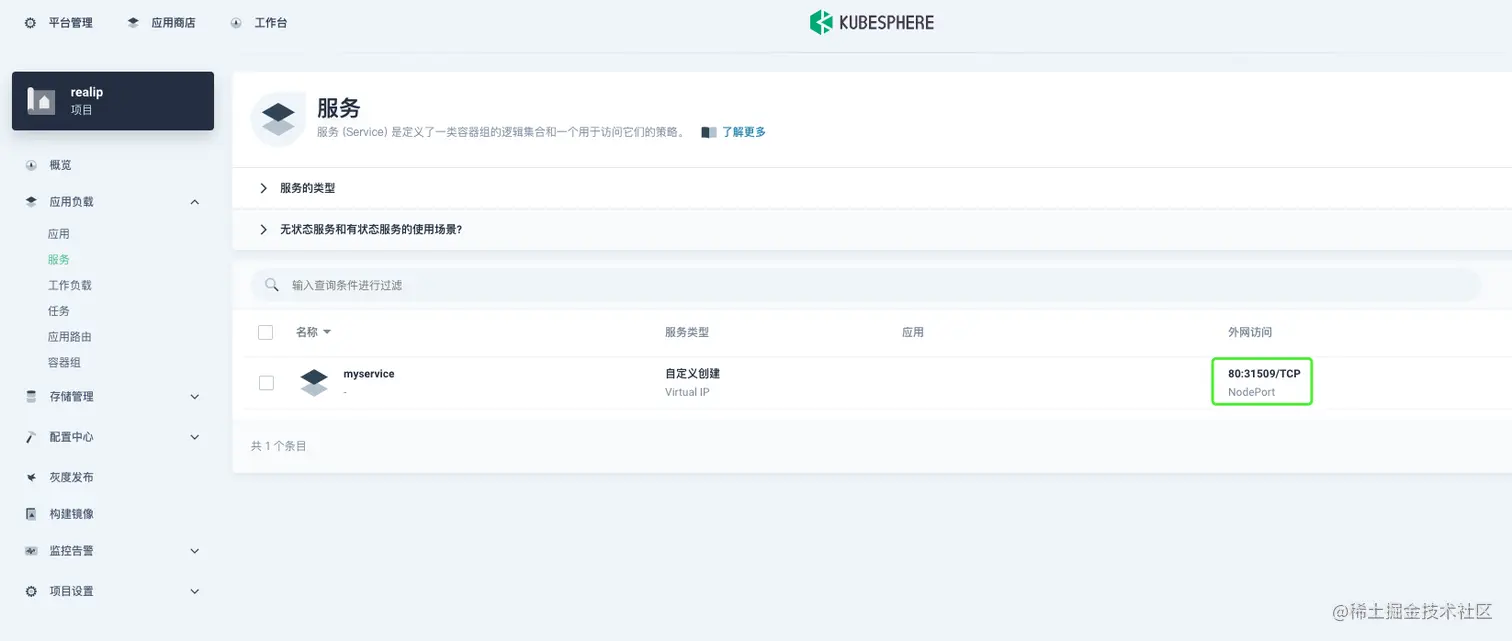Collapse the 应用负载 sidebar section

tap(195, 202)
